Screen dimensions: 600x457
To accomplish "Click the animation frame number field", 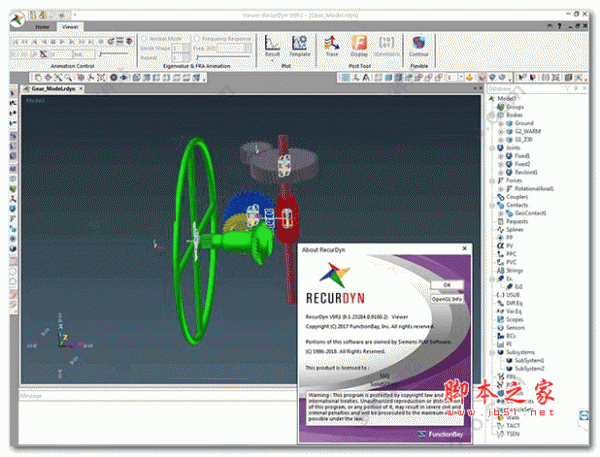I will tap(60, 54).
